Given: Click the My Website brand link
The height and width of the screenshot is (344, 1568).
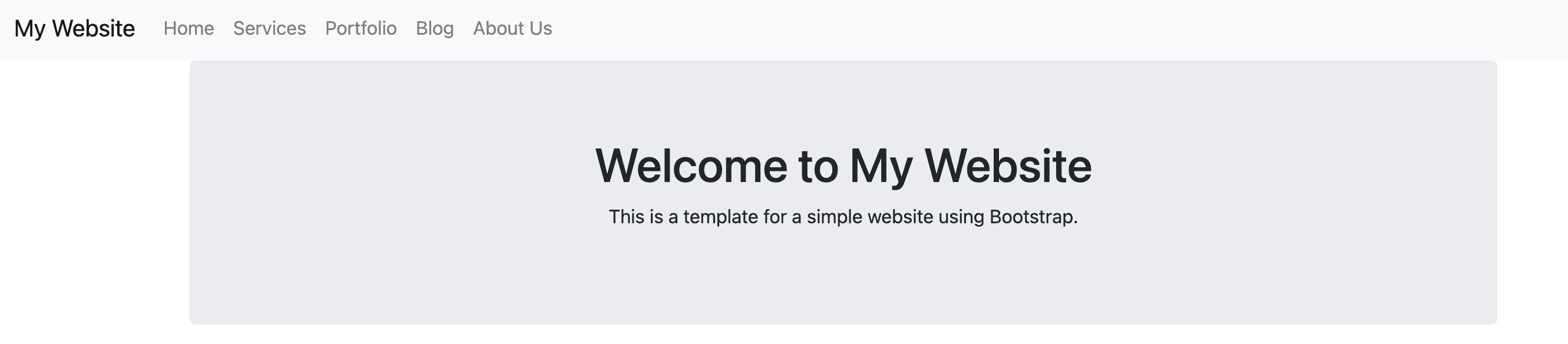Looking at the screenshot, I should click(x=74, y=29).
